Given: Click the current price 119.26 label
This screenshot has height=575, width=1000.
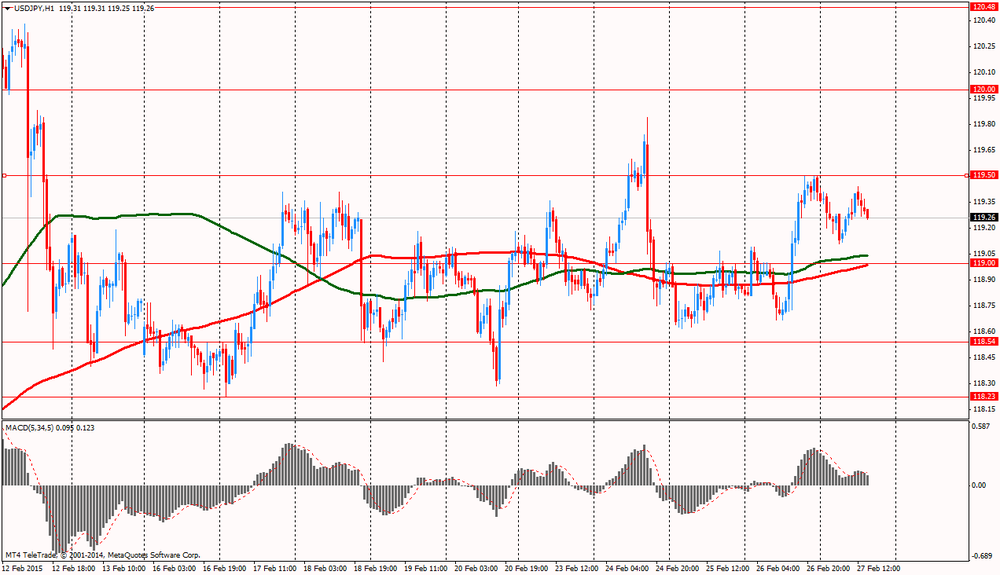Looking at the screenshot, I should tap(983, 217).
